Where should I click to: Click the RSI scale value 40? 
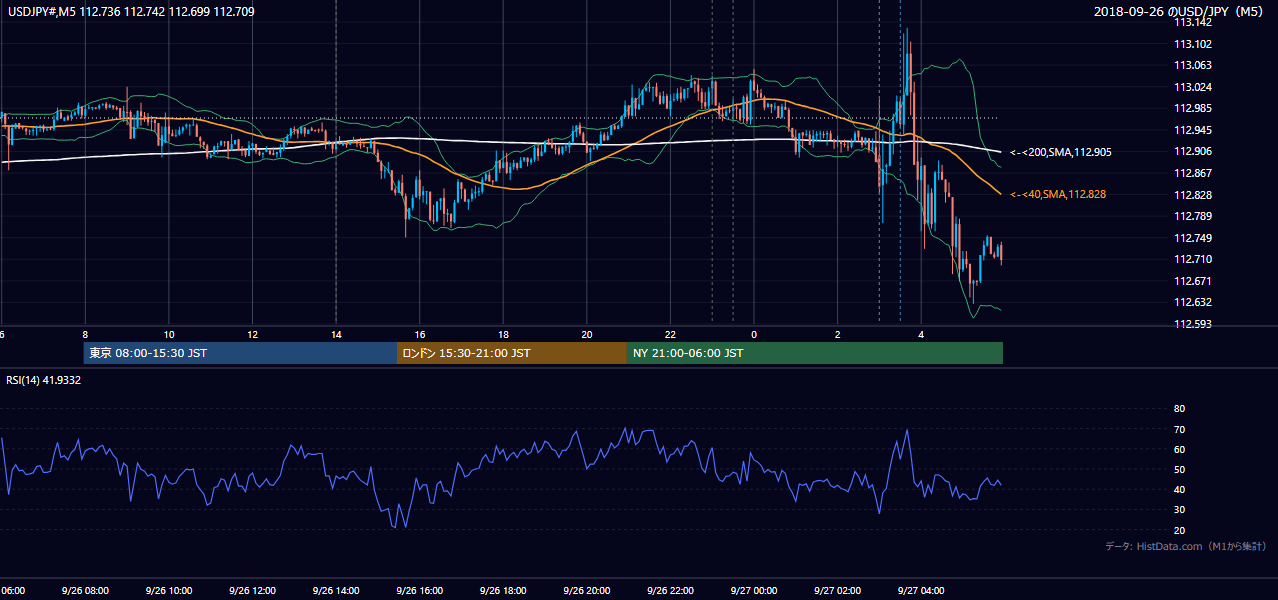coord(1179,489)
